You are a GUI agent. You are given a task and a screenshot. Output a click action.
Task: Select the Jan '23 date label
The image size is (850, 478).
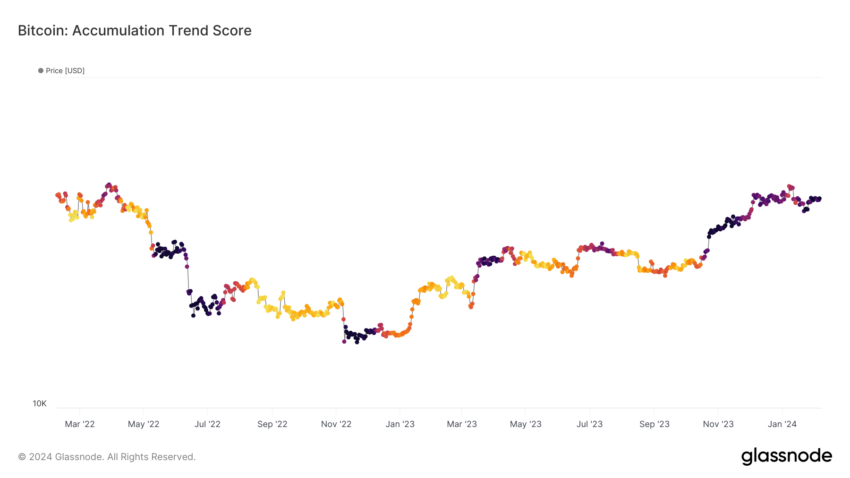[x=400, y=424]
